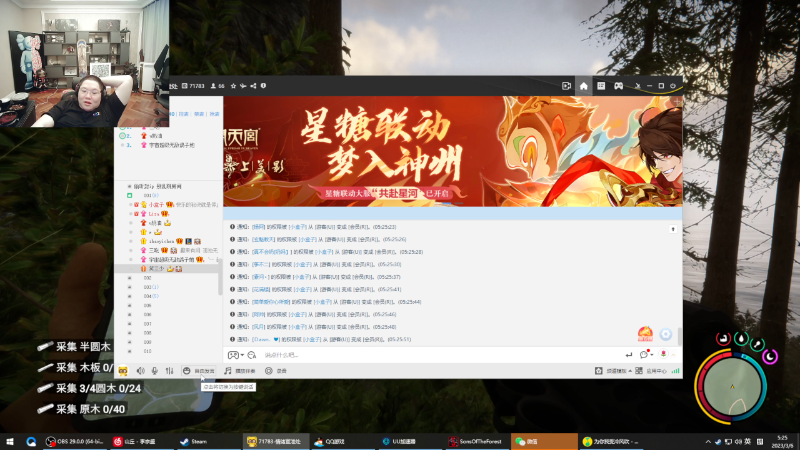
Task: Open Windows Start menu
Action: pos(10,442)
